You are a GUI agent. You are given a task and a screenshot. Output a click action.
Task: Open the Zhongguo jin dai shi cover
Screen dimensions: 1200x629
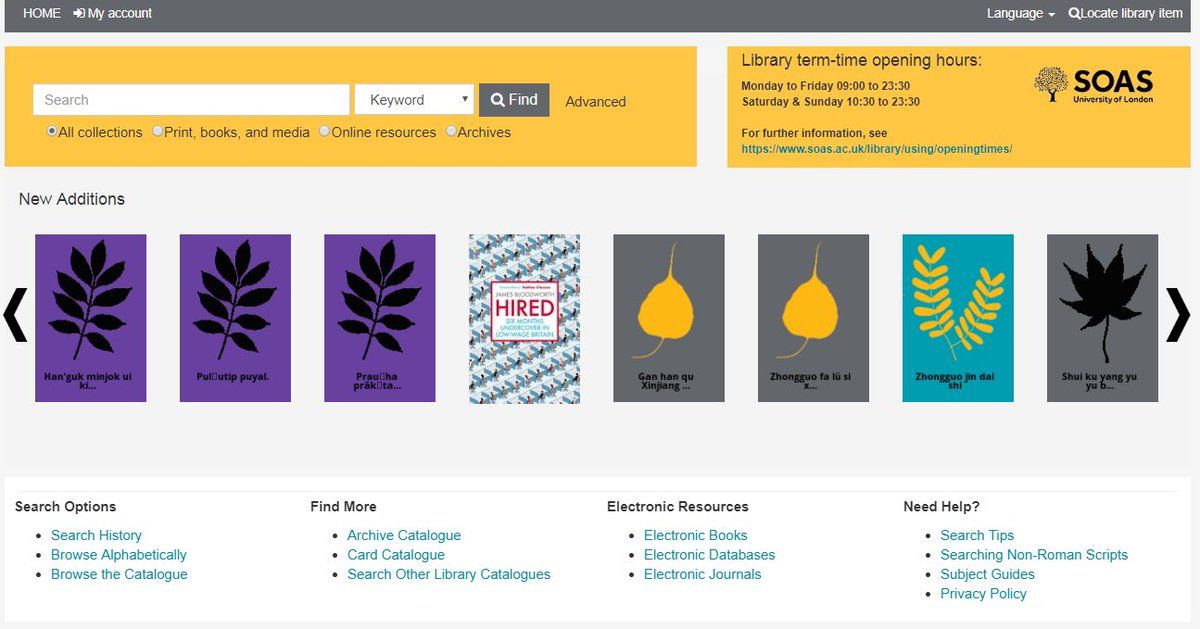(957, 318)
